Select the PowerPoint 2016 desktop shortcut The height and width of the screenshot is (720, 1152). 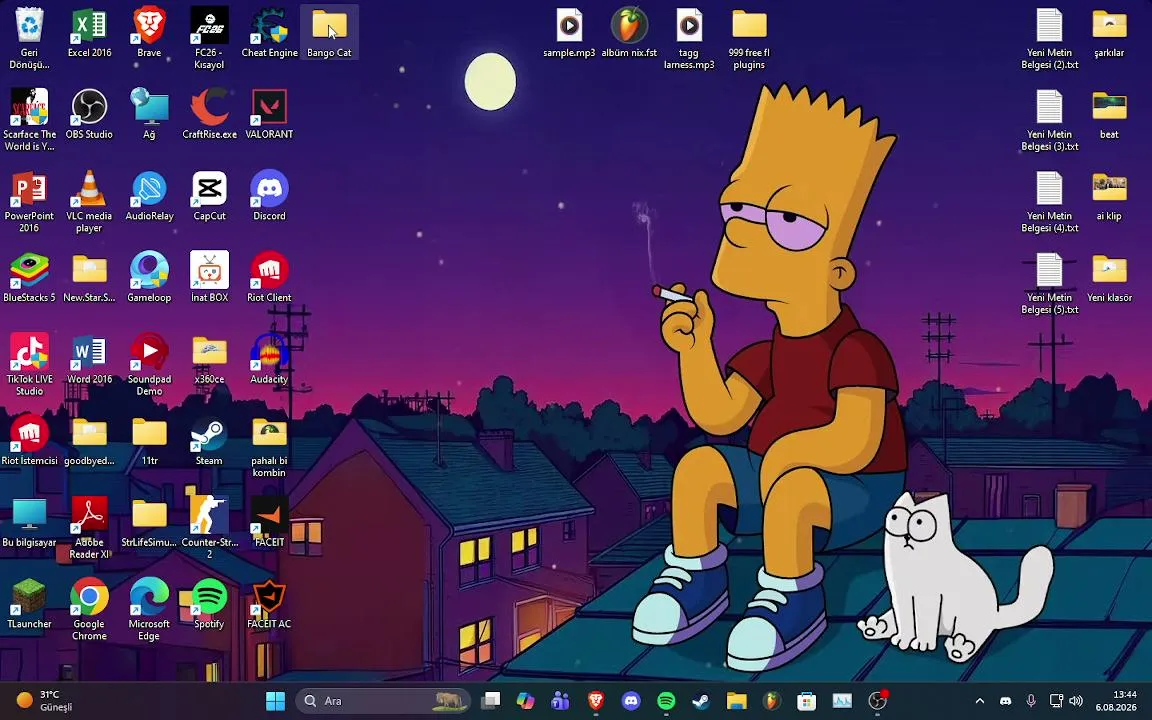29,201
